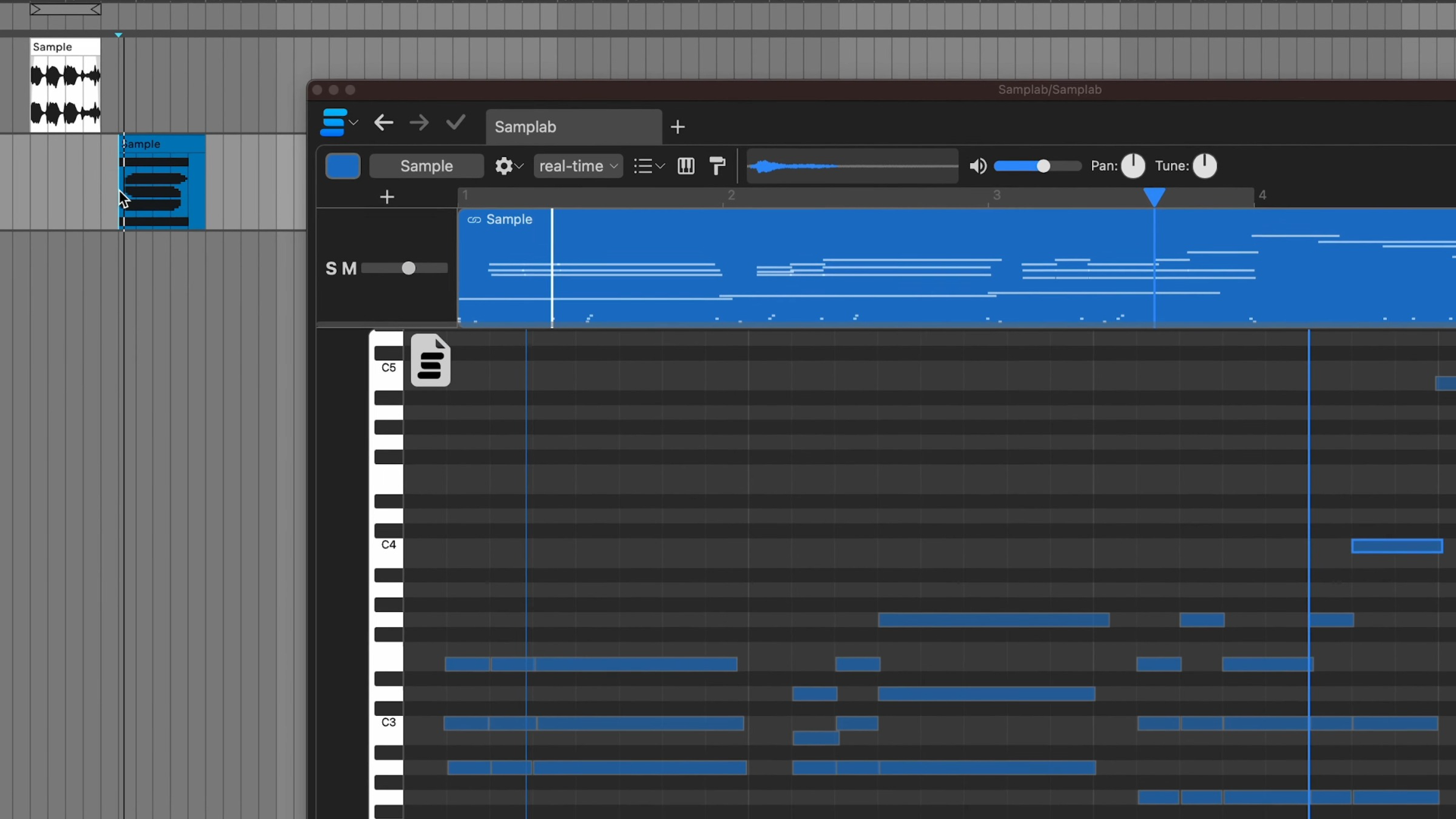
Task: Click the checkmark confirm icon
Action: pos(456,123)
